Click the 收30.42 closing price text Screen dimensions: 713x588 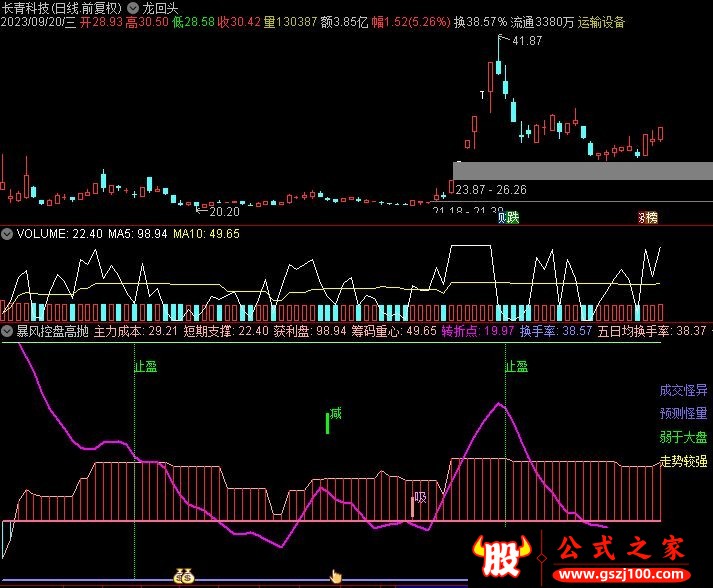pyautogui.click(x=239, y=22)
